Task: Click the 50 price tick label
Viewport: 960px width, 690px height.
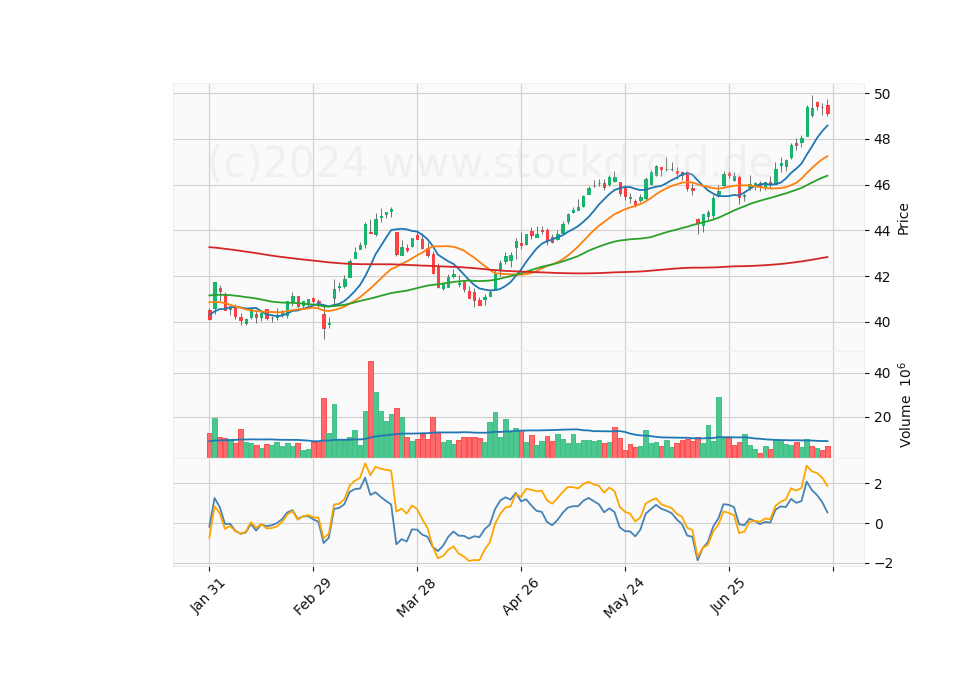Action: coord(882,94)
